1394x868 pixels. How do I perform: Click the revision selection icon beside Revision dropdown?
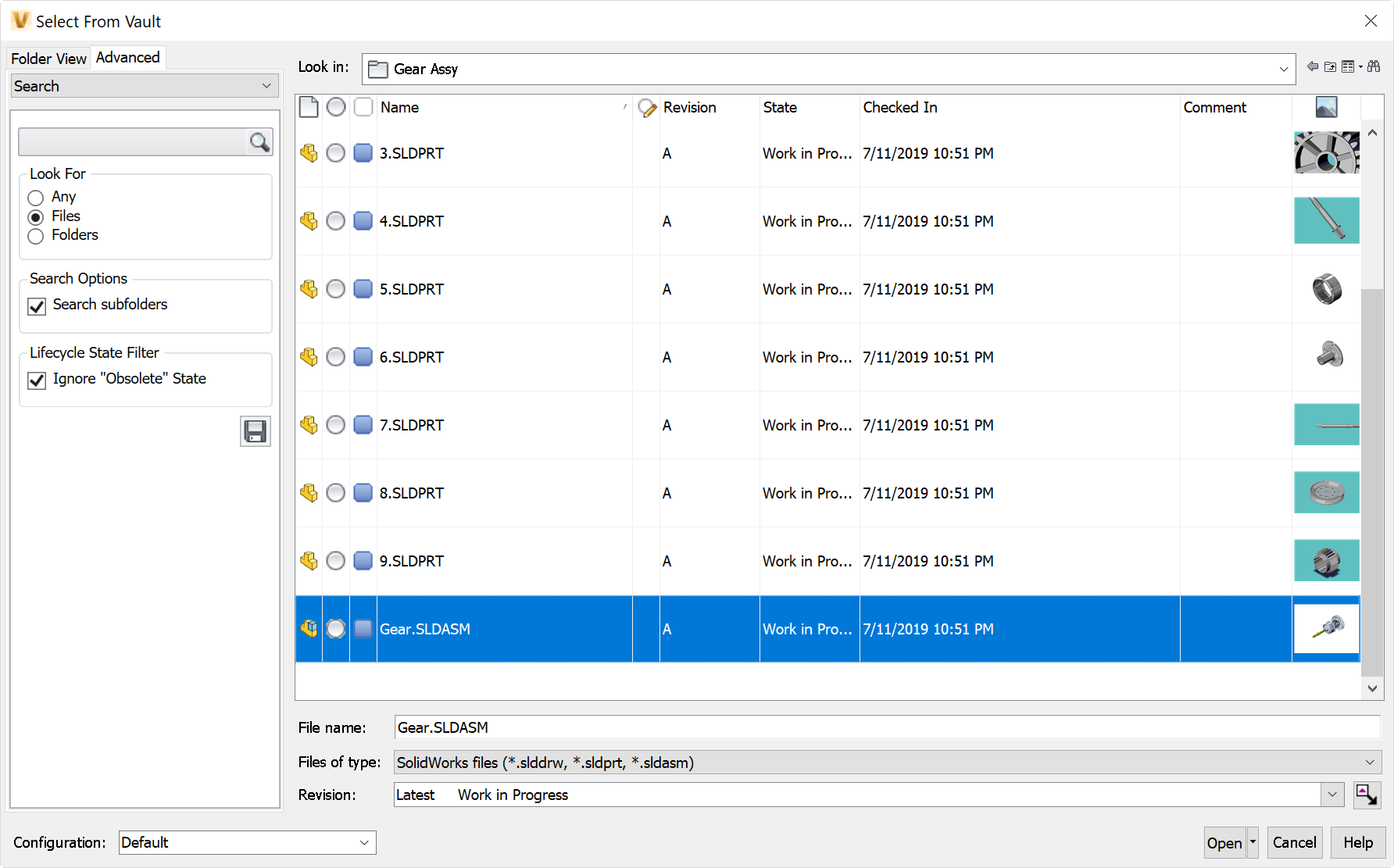tap(1367, 795)
